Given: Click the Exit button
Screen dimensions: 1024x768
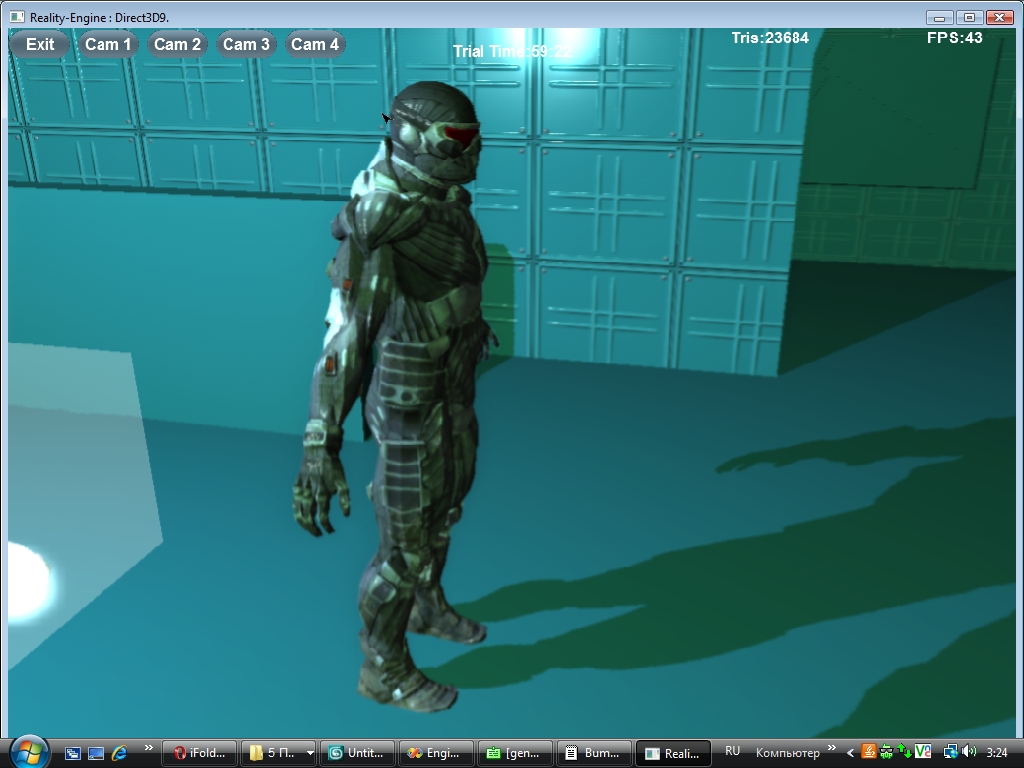Looking at the screenshot, I should 40,44.
